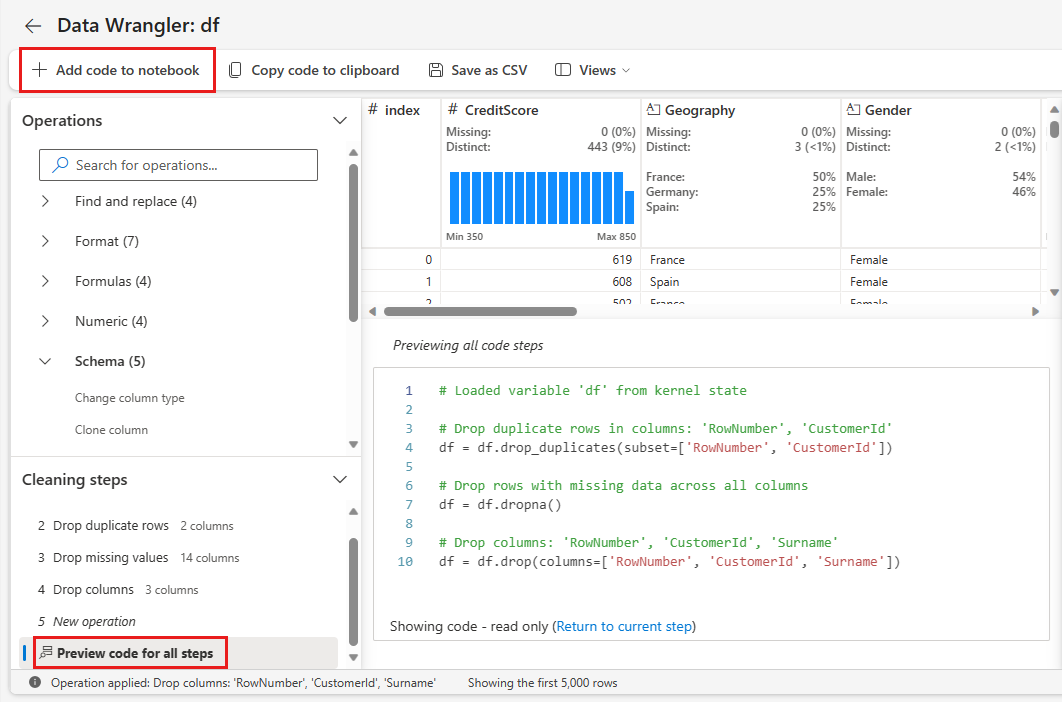The image size is (1062, 702).
Task: Click the text type icon on Gender column
Action: [x=852, y=110]
